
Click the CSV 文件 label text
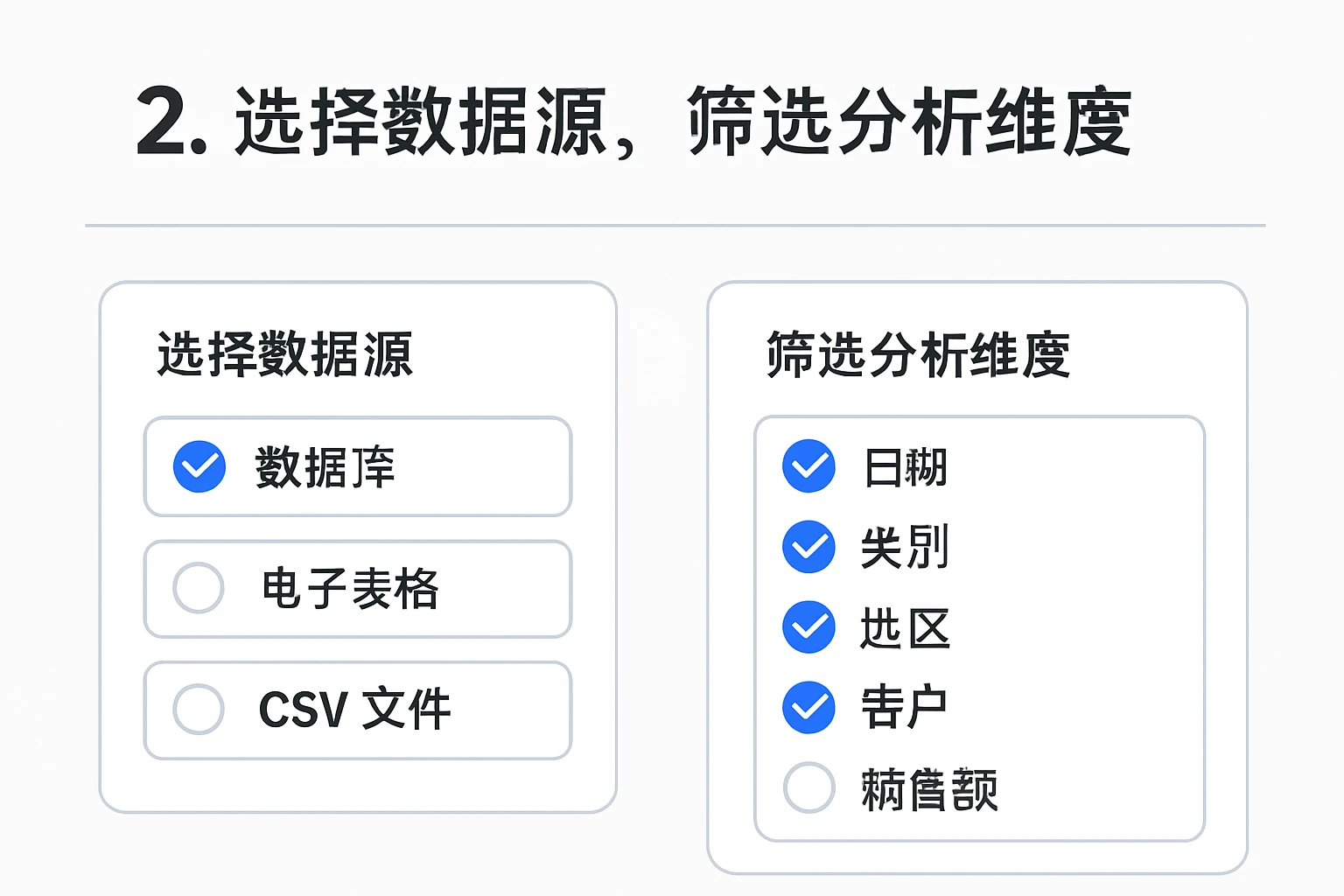(x=354, y=709)
